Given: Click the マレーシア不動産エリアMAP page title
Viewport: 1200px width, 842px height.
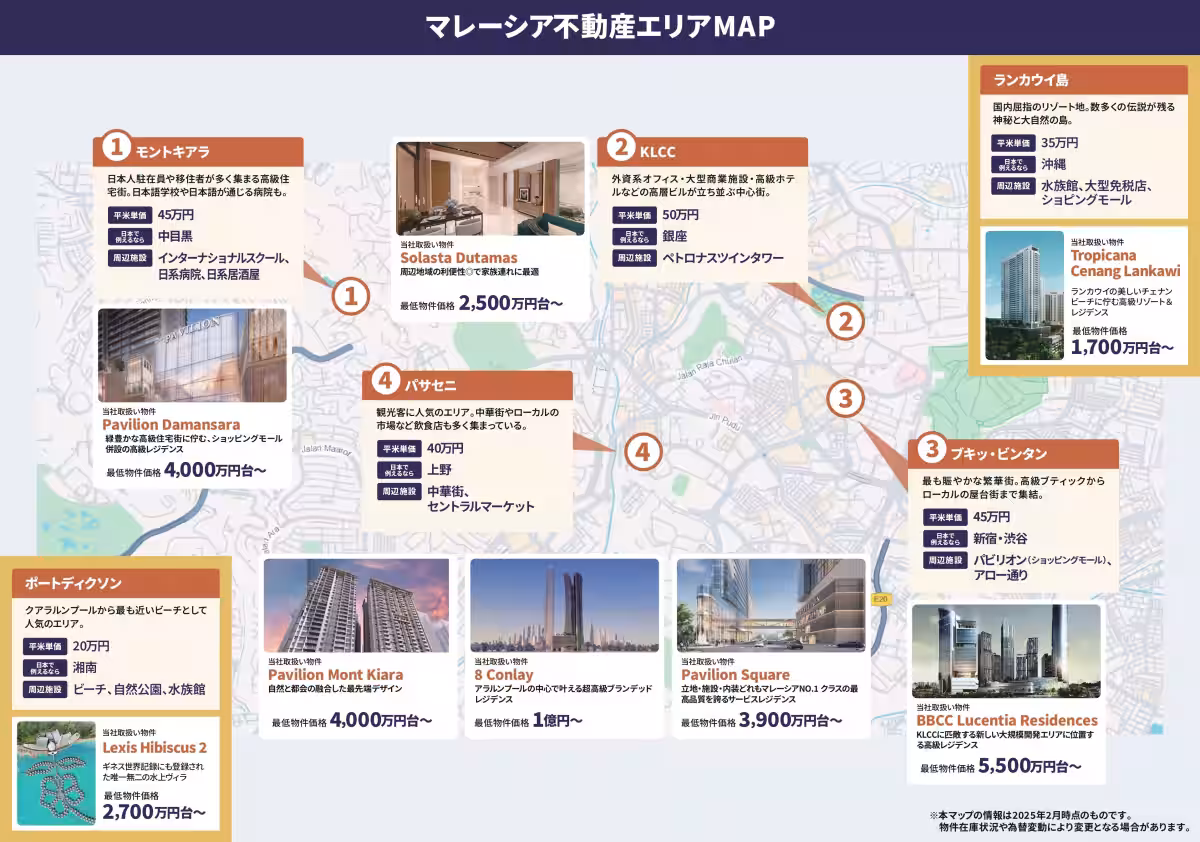Looking at the screenshot, I should click(x=600, y=26).
